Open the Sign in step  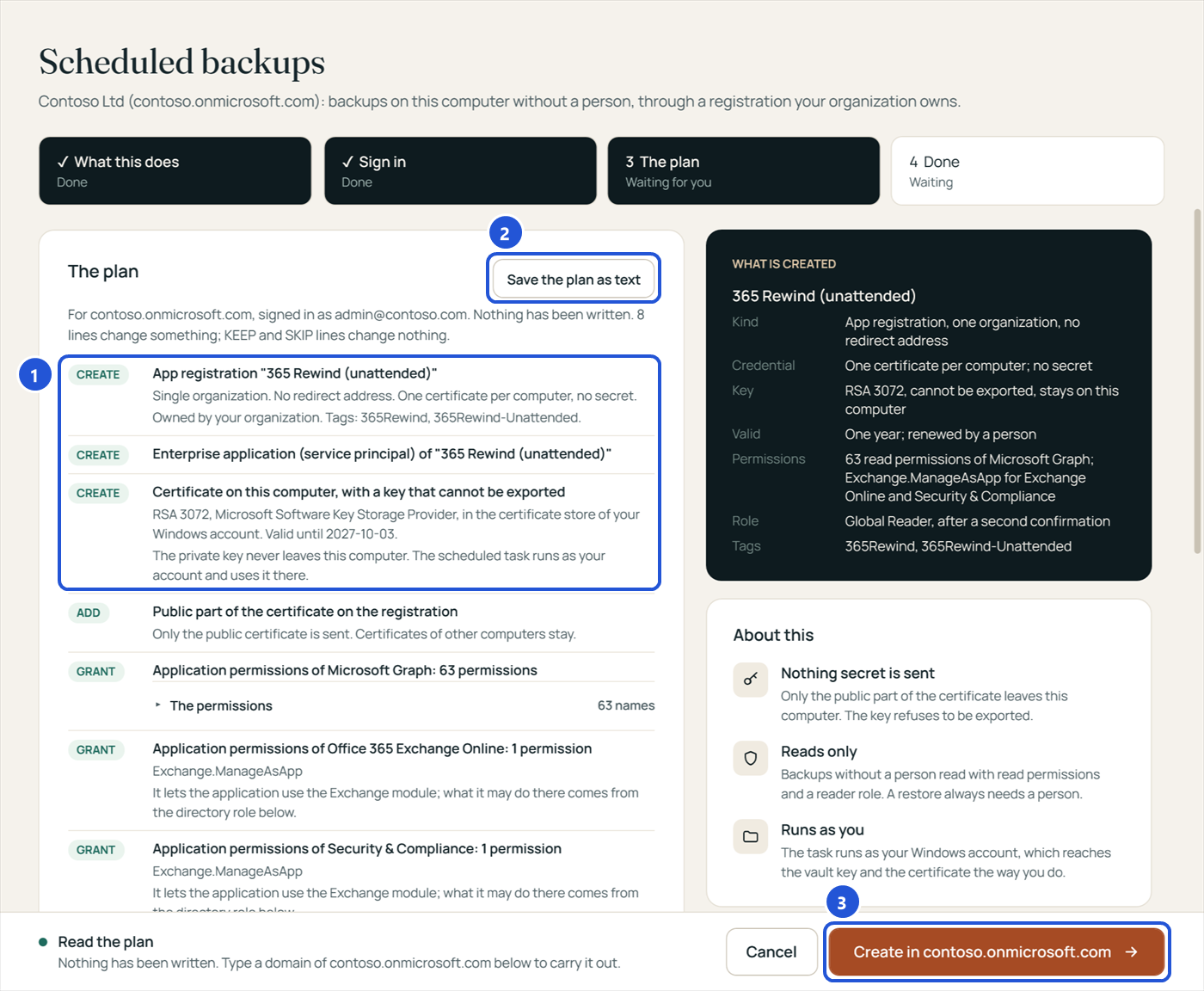(x=460, y=170)
